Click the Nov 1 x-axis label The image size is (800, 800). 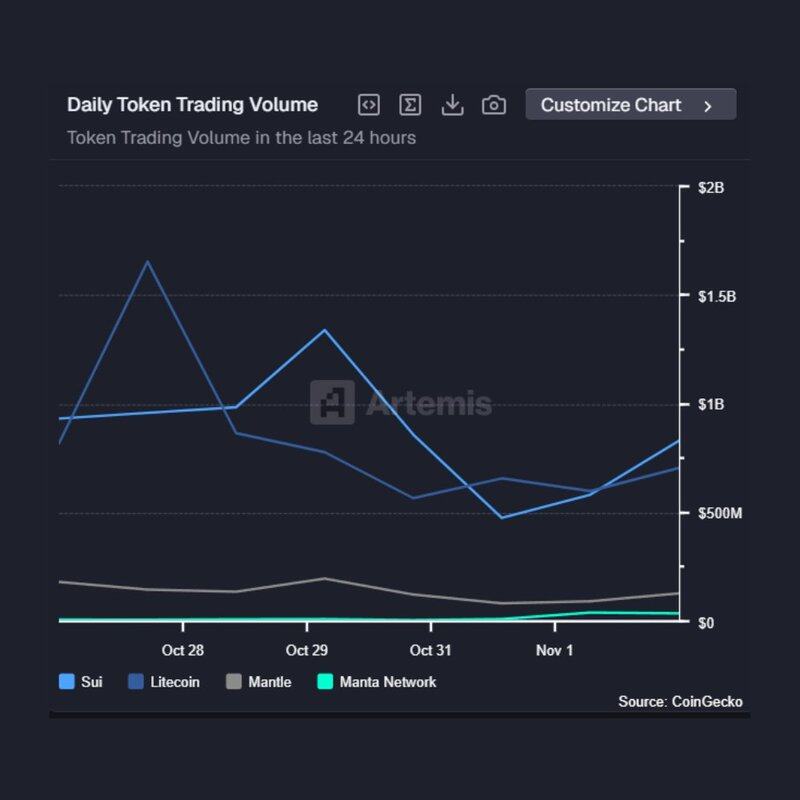point(555,650)
